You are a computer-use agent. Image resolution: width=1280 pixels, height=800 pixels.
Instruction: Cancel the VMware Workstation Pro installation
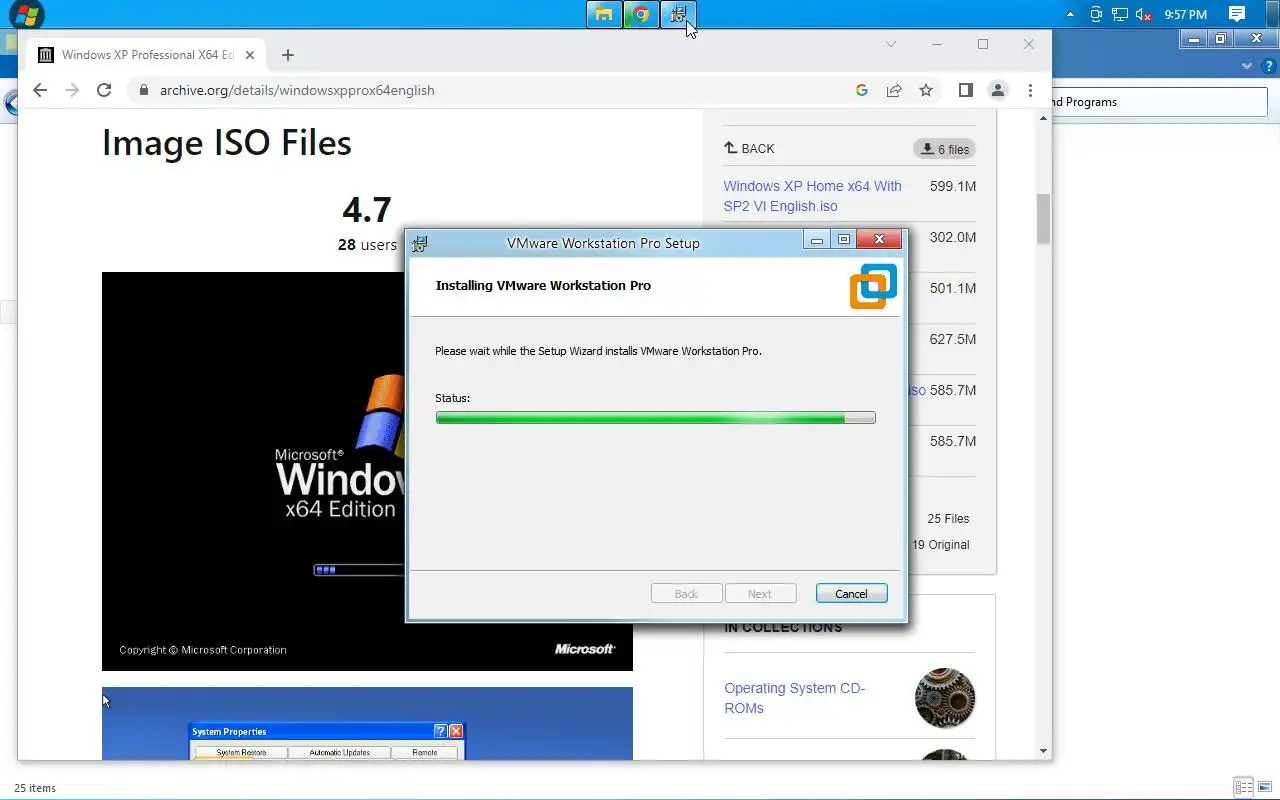click(x=851, y=593)
